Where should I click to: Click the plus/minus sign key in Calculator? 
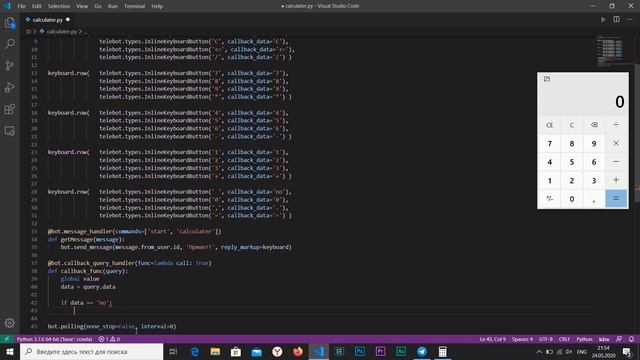pos(549,198)
